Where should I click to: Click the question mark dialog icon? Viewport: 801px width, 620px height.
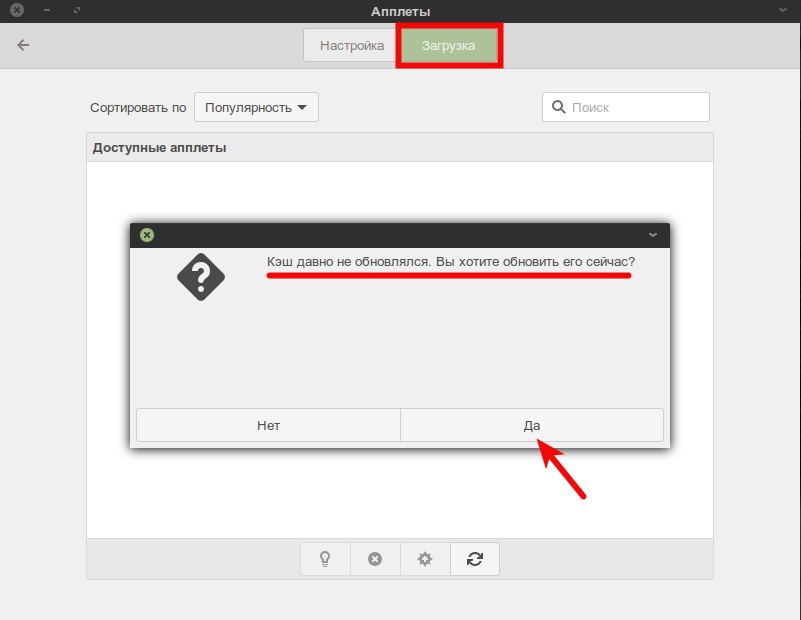(x=201, y=277)
